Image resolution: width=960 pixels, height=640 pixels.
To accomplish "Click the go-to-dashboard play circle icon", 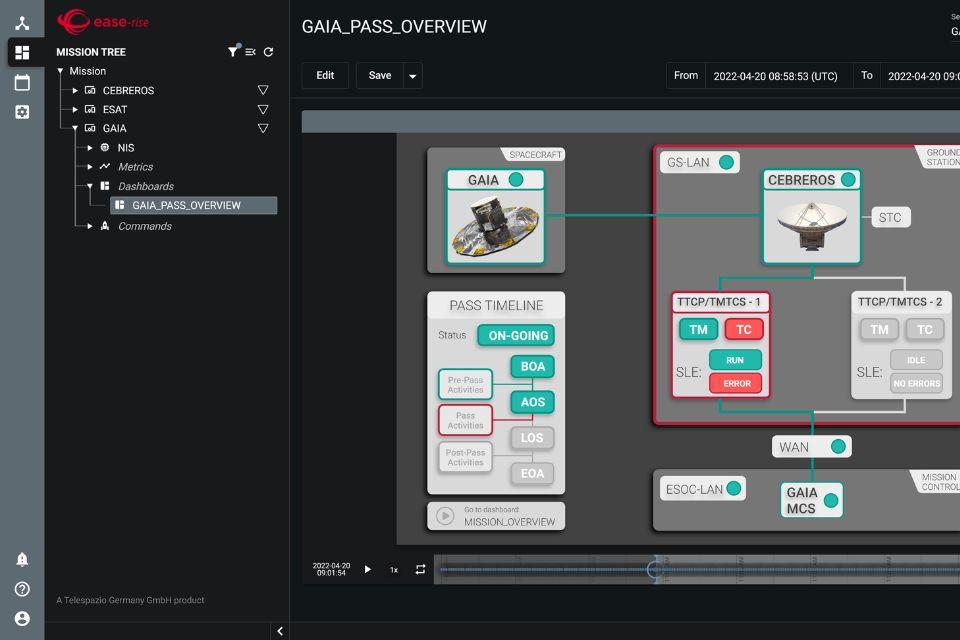I will pyautogui.click(x=445, y=516).
